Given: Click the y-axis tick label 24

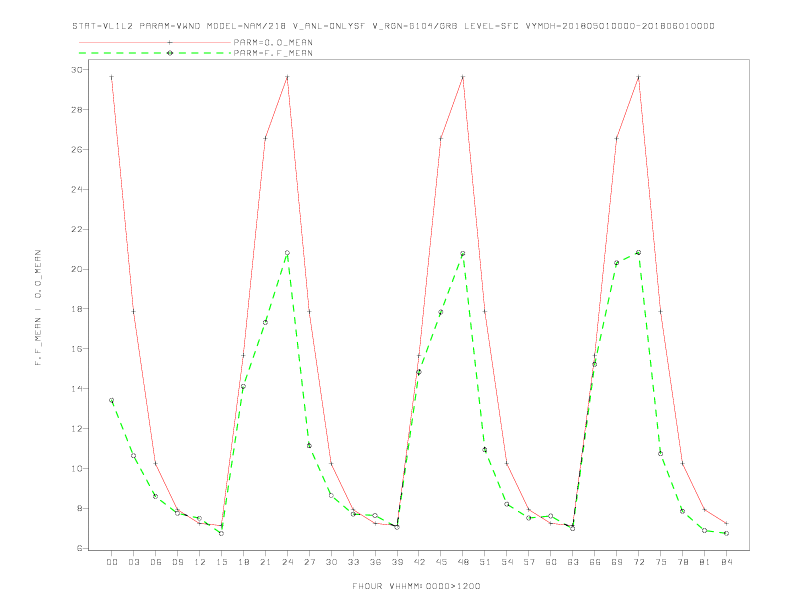Looking at the screenshot, I should coord(77,189).
